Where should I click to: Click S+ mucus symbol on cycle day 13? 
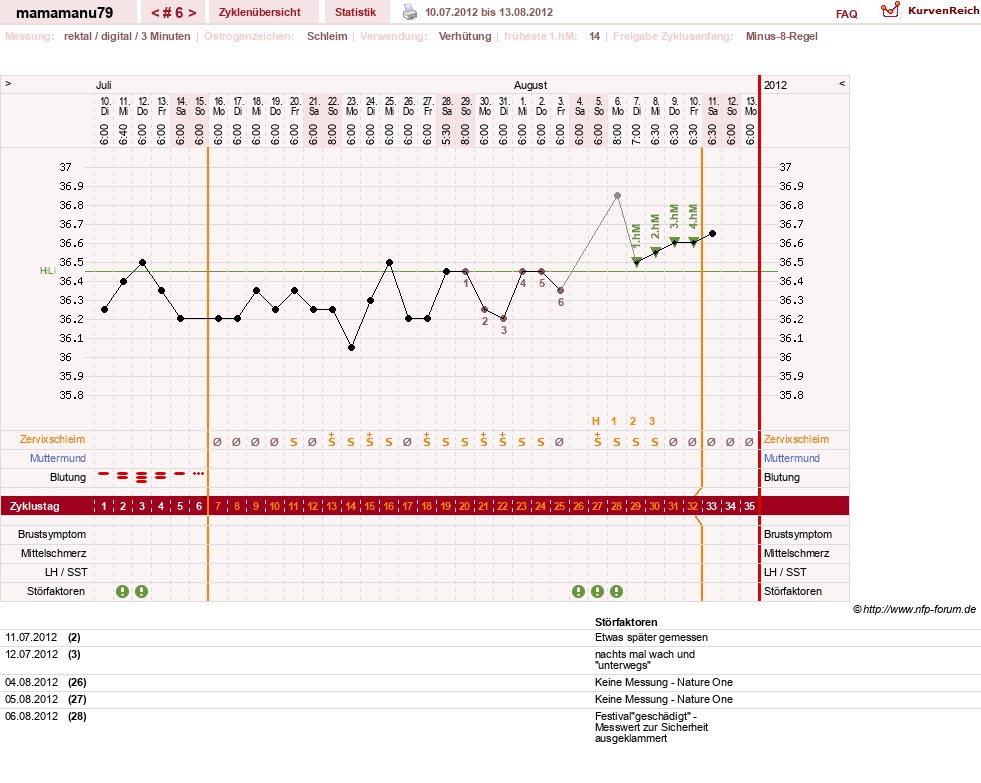pos(332,440)
